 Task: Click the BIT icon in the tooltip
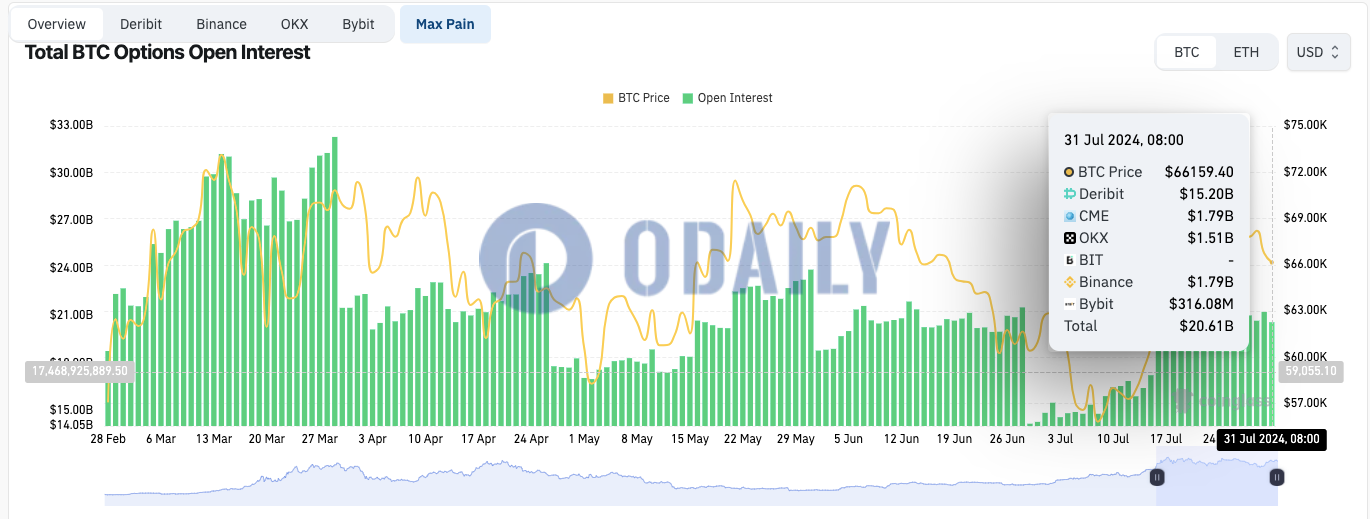tap(1069, 260)
